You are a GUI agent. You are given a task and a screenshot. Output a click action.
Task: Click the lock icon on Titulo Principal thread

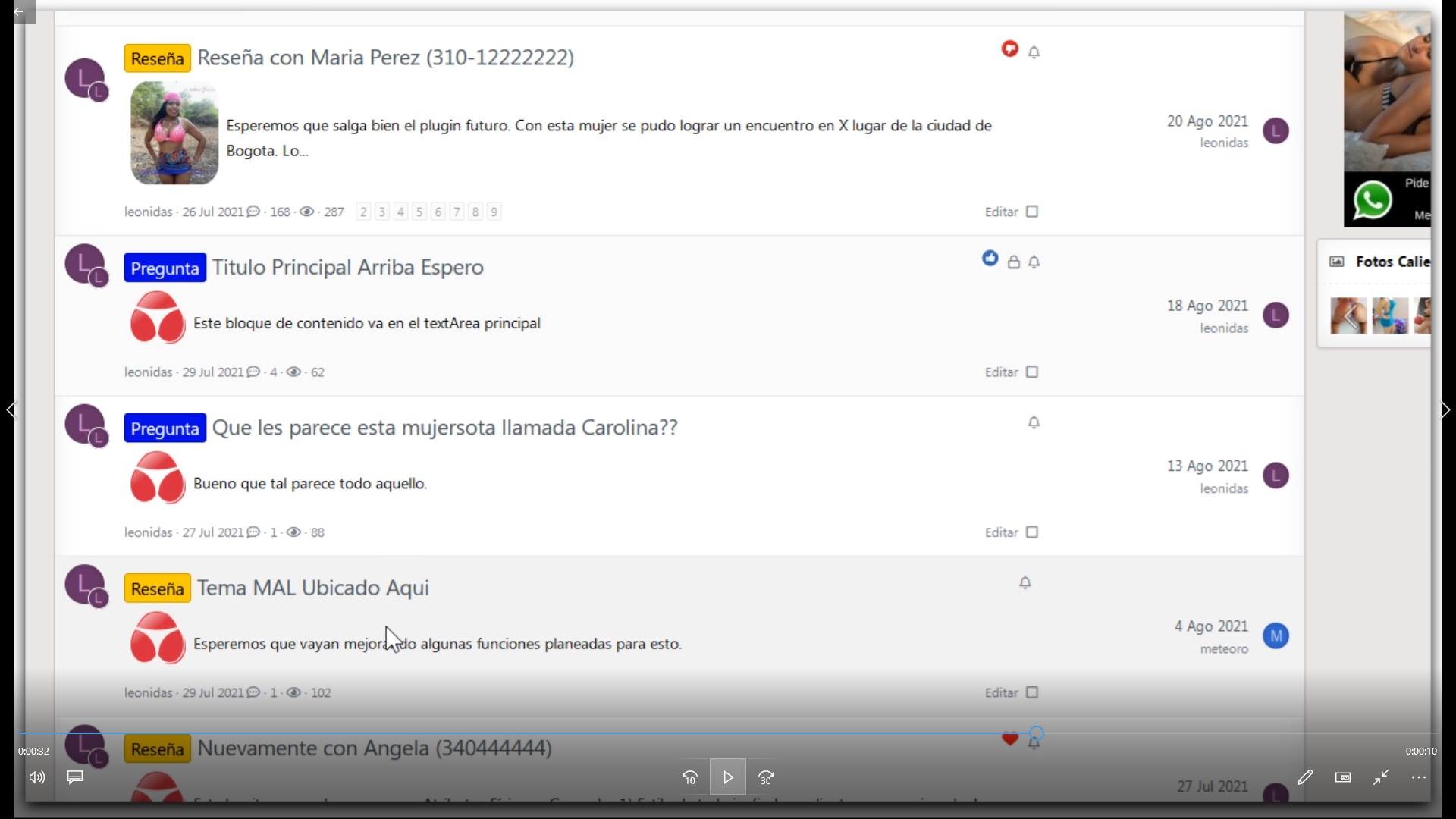[1014, 262]
